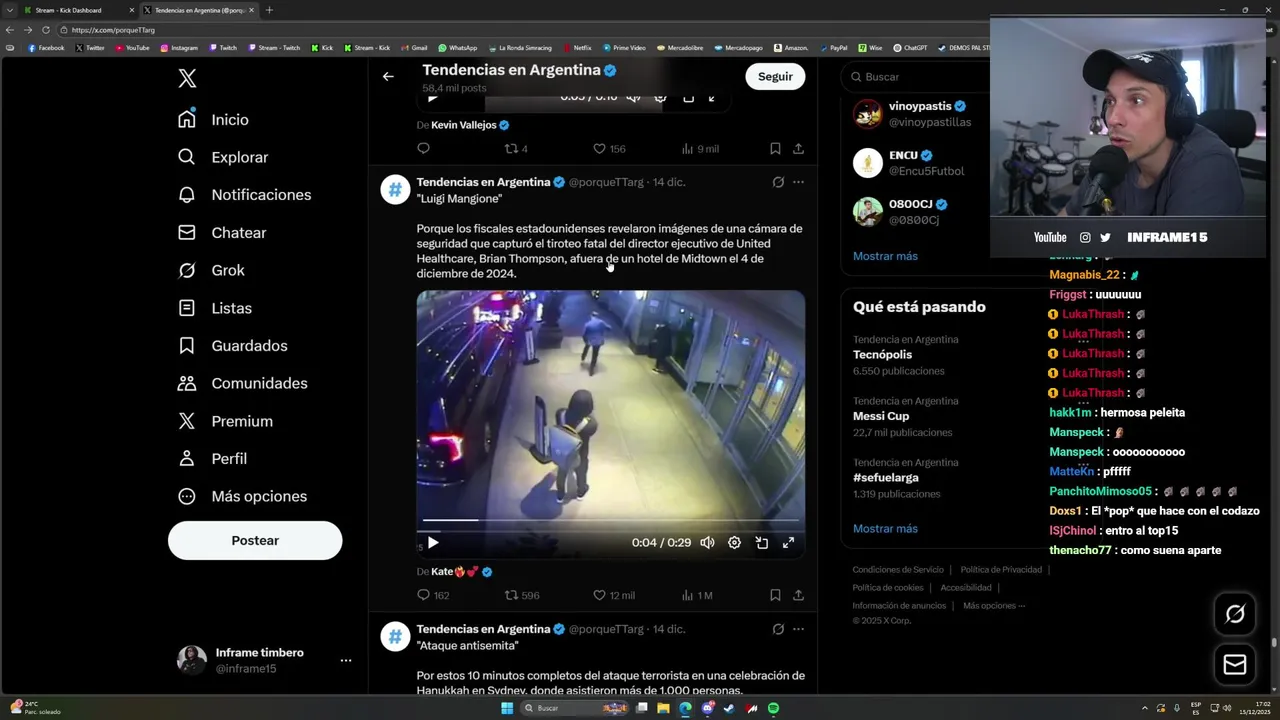Image resolution: width=1280 pixels, height=720 pixels.
Task: Go to Perfil page
Action: (212, 459)
